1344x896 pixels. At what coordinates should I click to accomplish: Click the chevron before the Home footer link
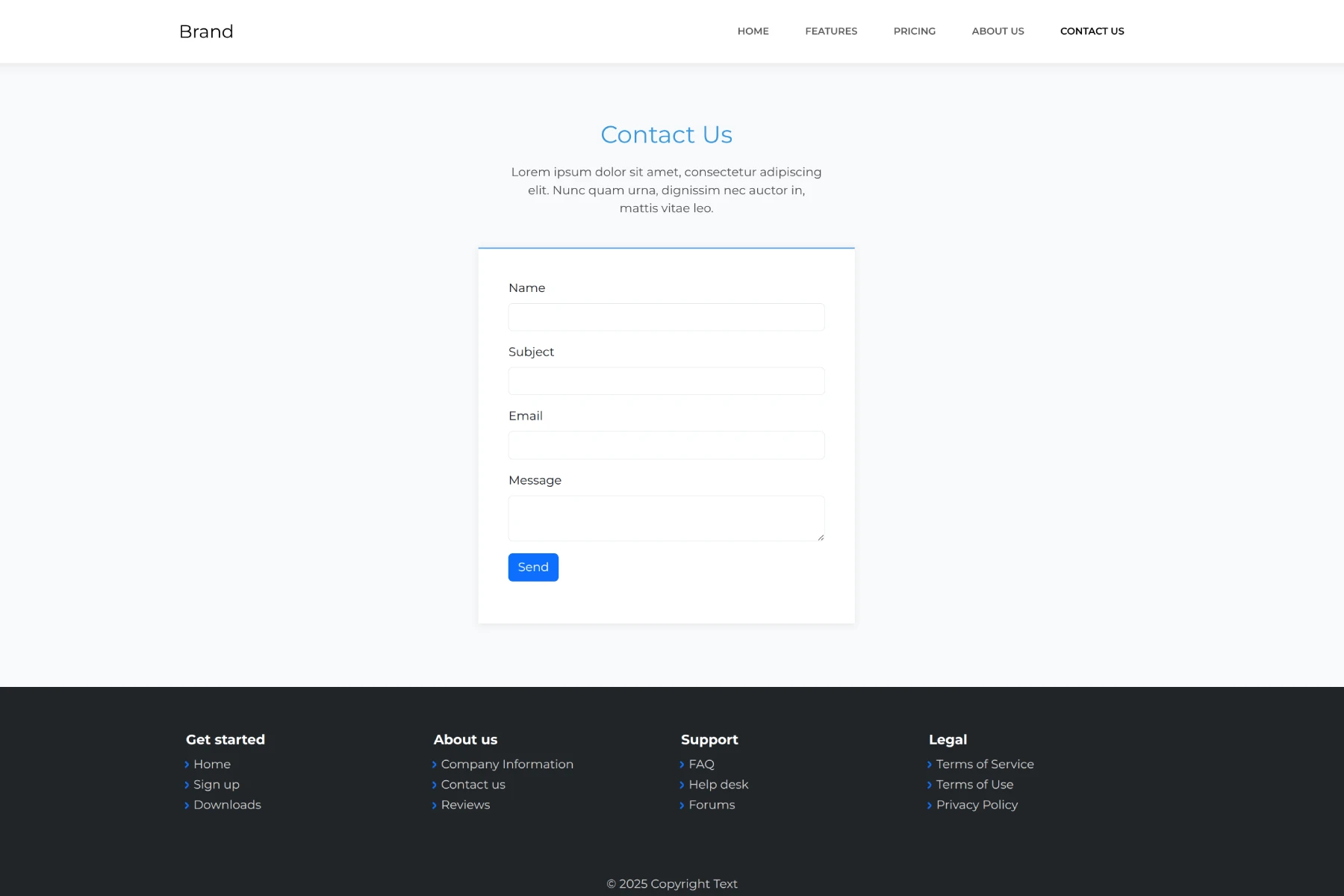pyautogui.click(x=187, y=764)
